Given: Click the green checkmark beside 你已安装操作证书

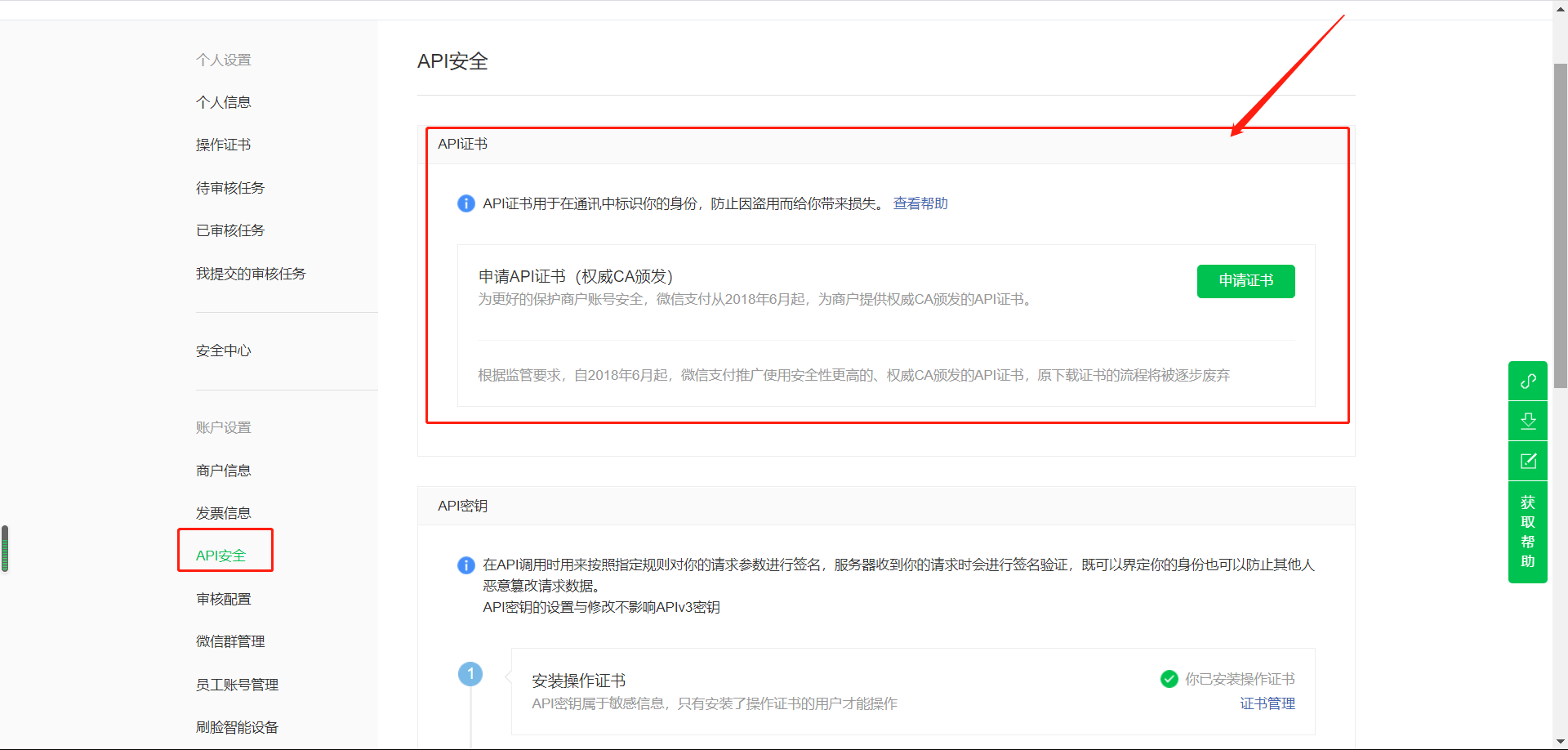Looking at the screenshot, I should 1169,679.
